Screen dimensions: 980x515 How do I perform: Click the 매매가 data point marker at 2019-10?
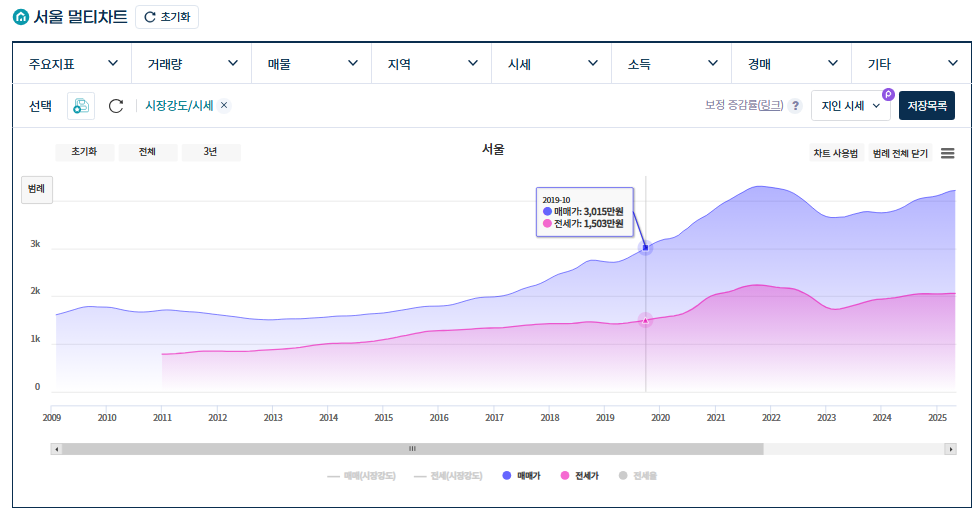(645, 248)
